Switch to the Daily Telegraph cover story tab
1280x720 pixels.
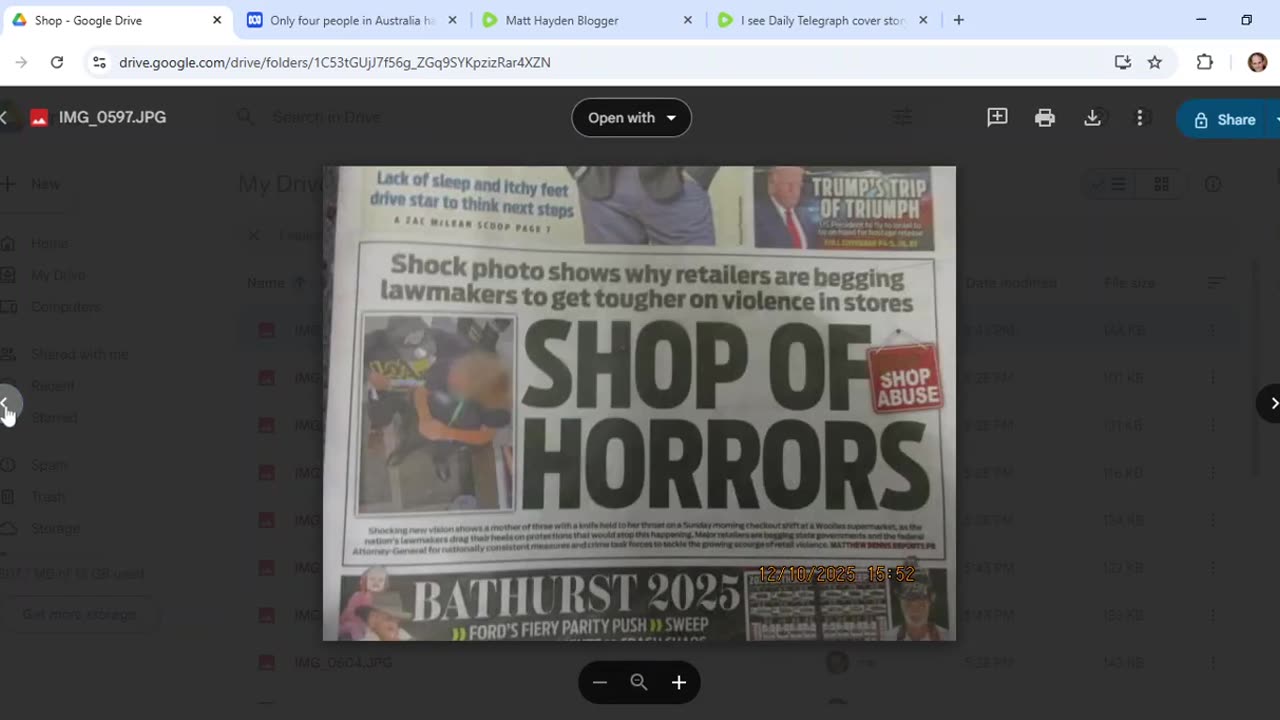coord(822,20)
